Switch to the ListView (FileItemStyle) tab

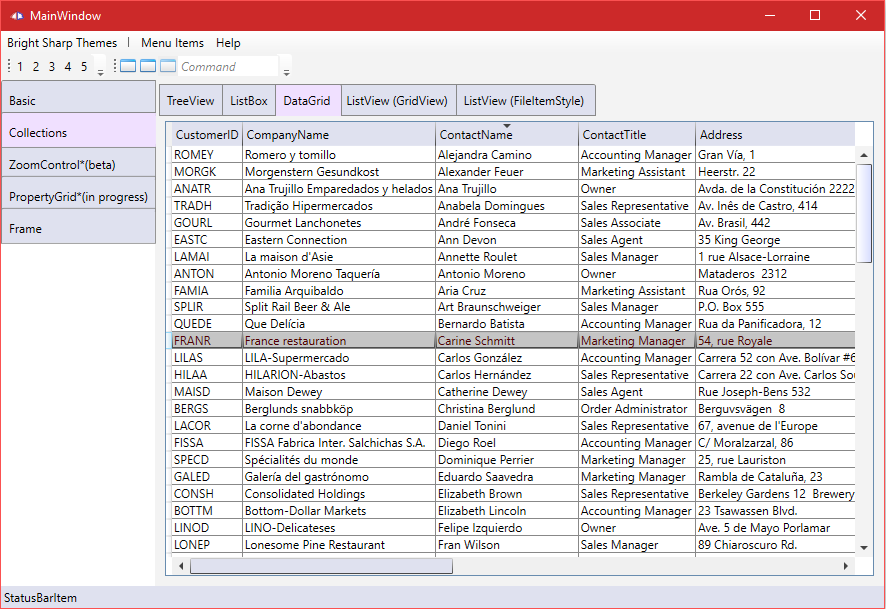tap(526, 101)
